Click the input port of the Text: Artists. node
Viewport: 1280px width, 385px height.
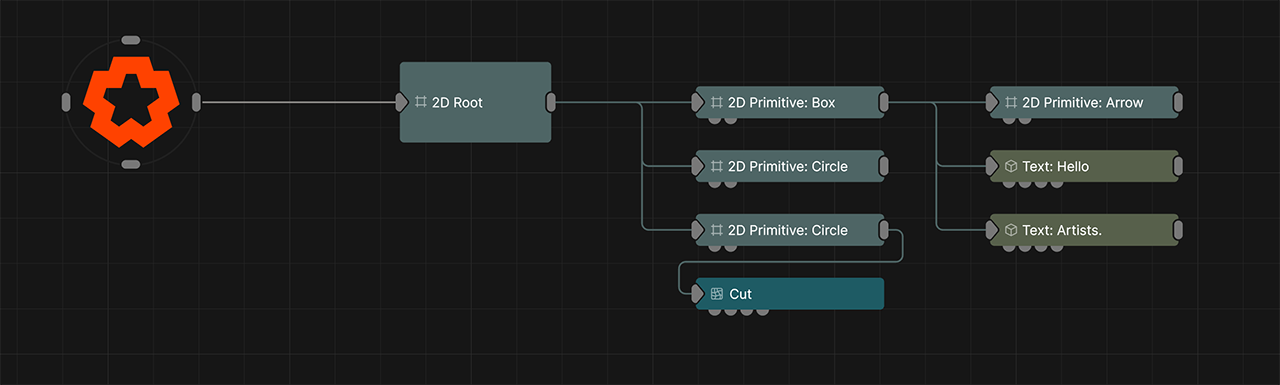pyautogui.click(x=992, y=230)
